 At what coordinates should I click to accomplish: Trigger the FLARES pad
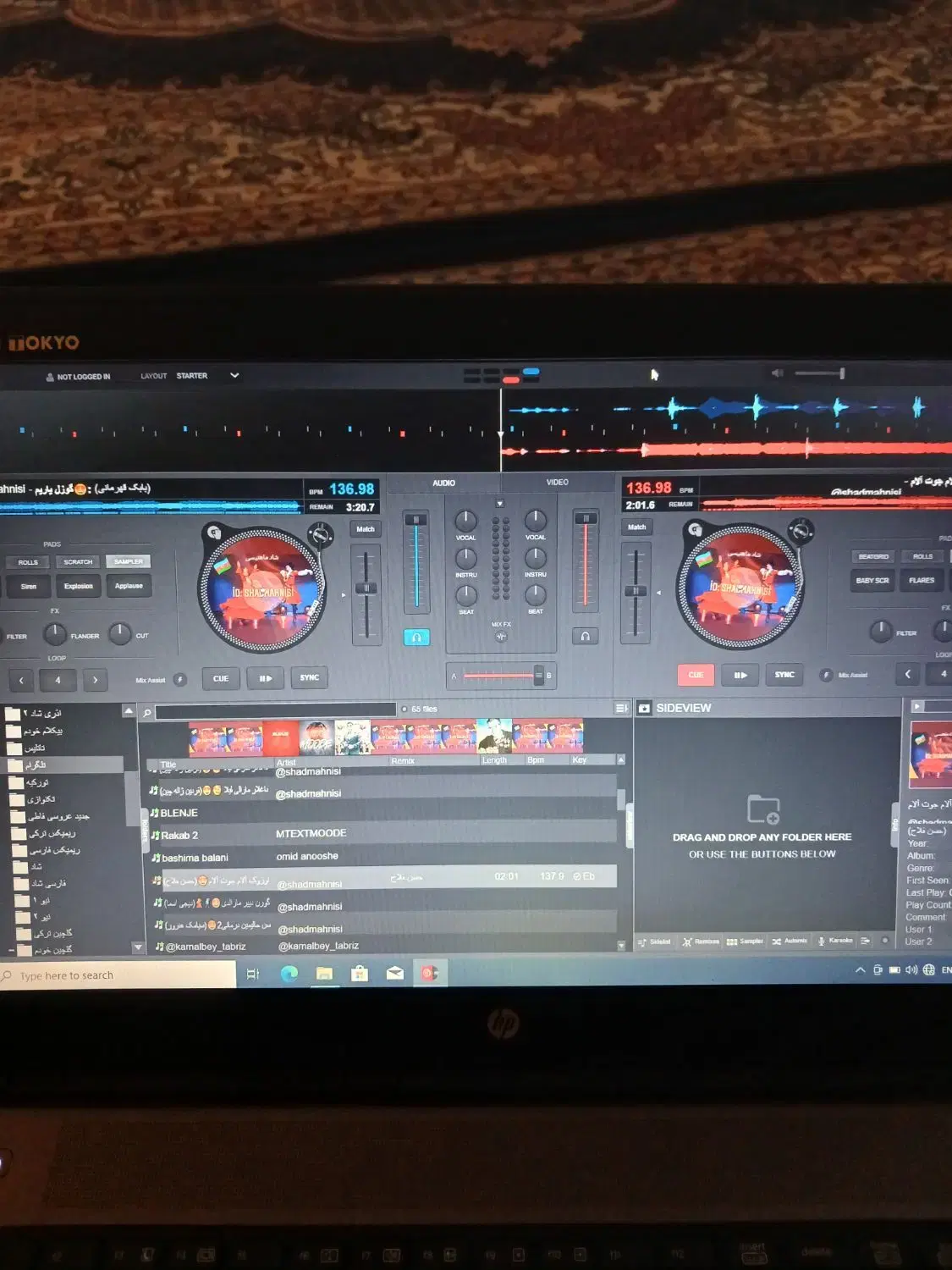tap(922, 581)
